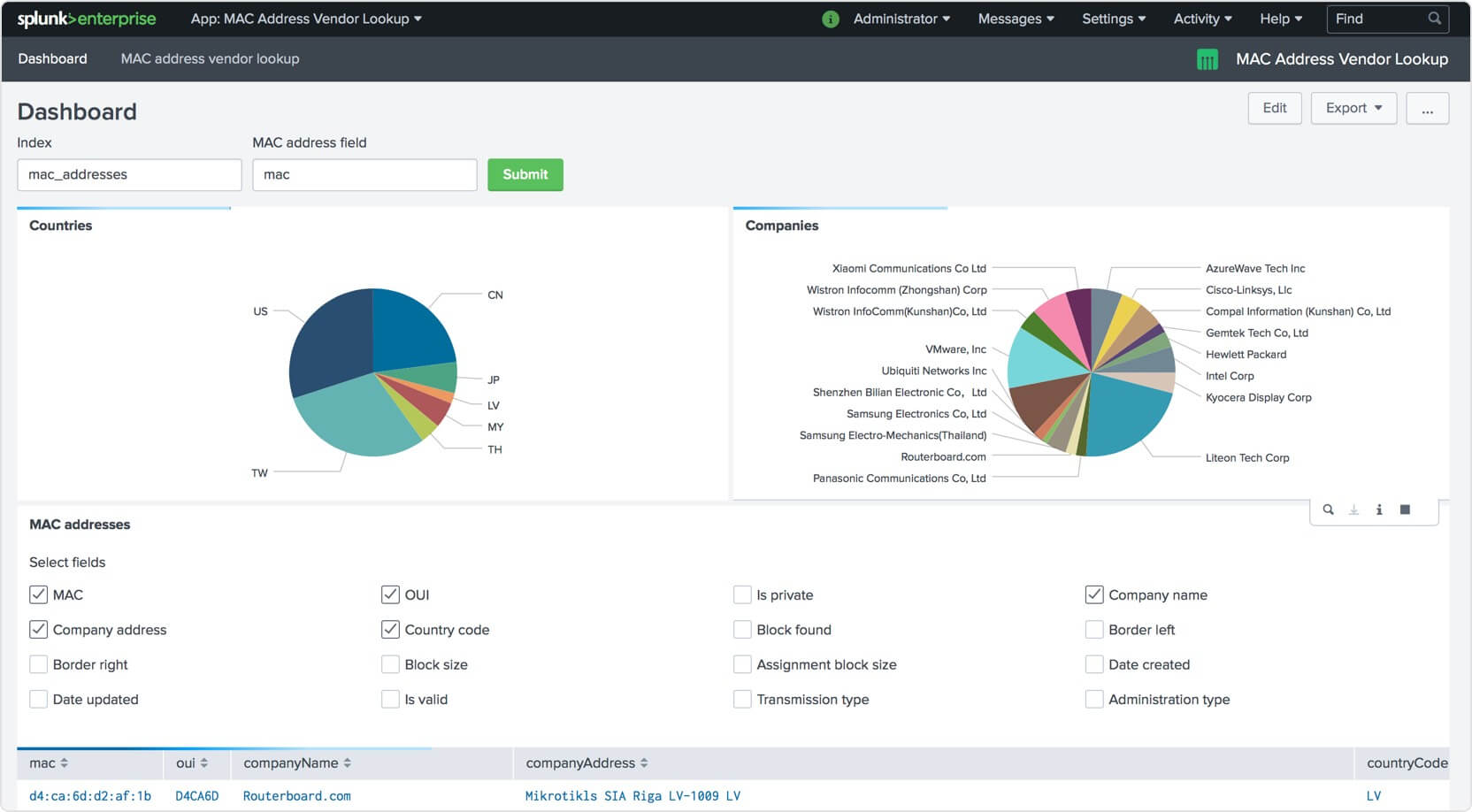
Task: Click the green info icon in the top bar
Action: [x=829, y=18]
